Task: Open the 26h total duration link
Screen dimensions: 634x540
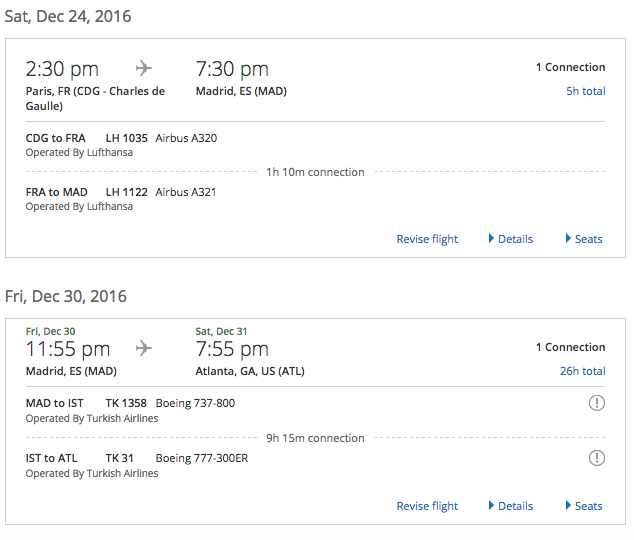Action: (x=583, y=371)
